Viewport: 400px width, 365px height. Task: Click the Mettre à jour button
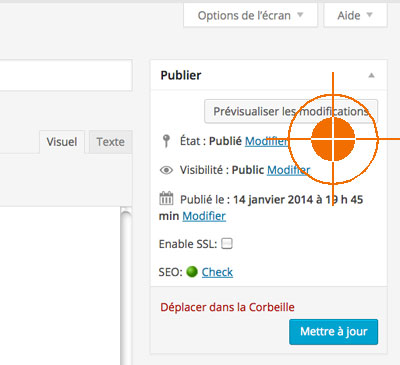pos(334,332)
